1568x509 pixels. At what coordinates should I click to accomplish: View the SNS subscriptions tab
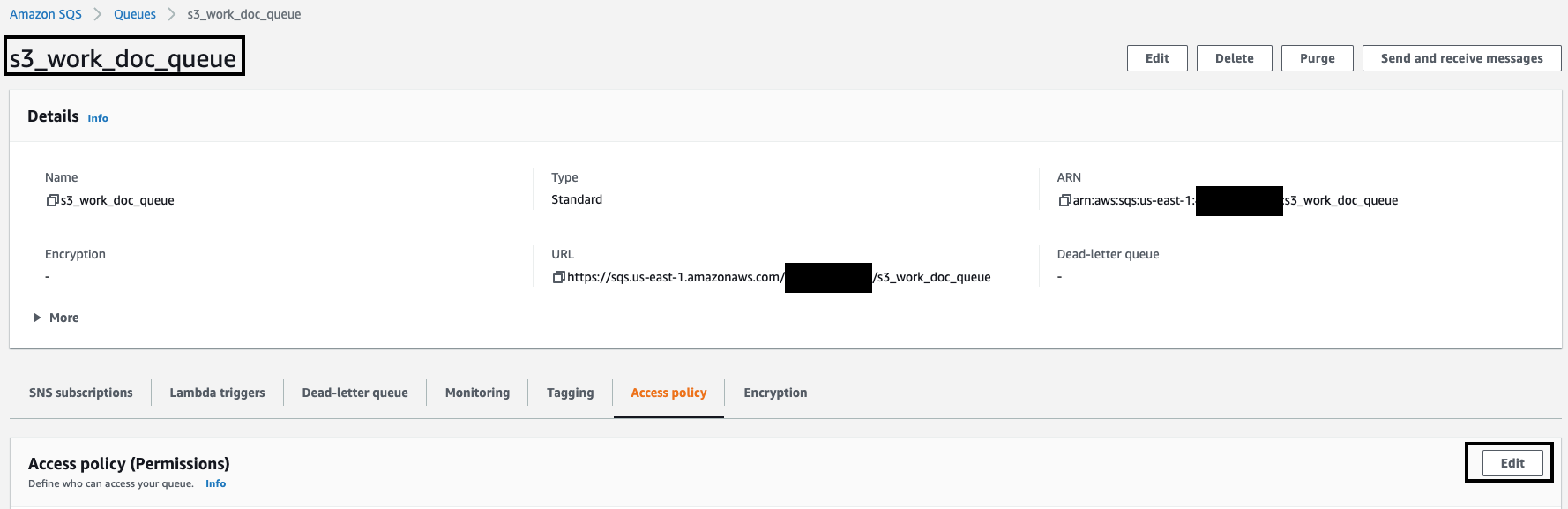[x=80, y=393]
